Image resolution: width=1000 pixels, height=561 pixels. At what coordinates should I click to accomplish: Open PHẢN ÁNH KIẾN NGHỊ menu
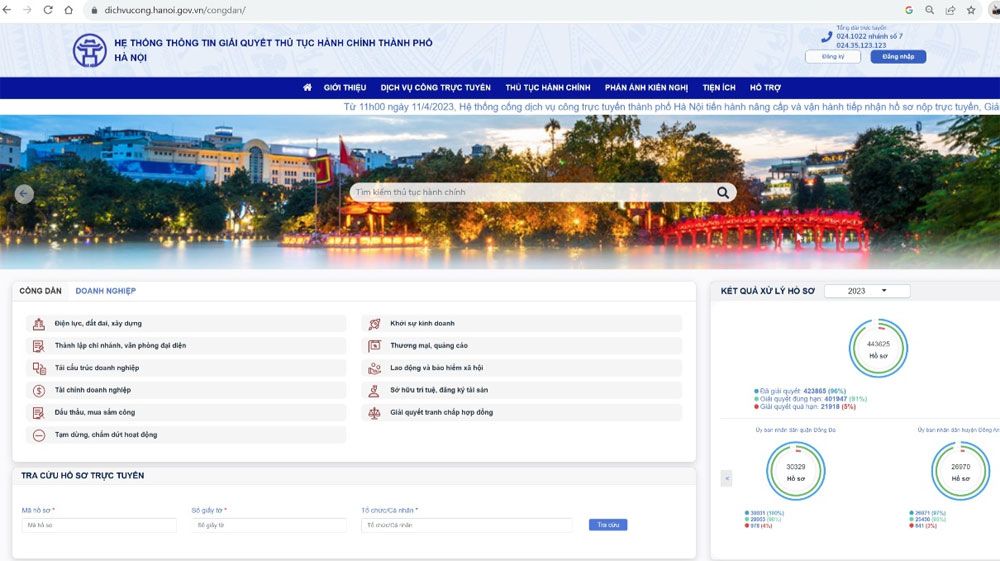pyautogui.click(x=646, y=87)
